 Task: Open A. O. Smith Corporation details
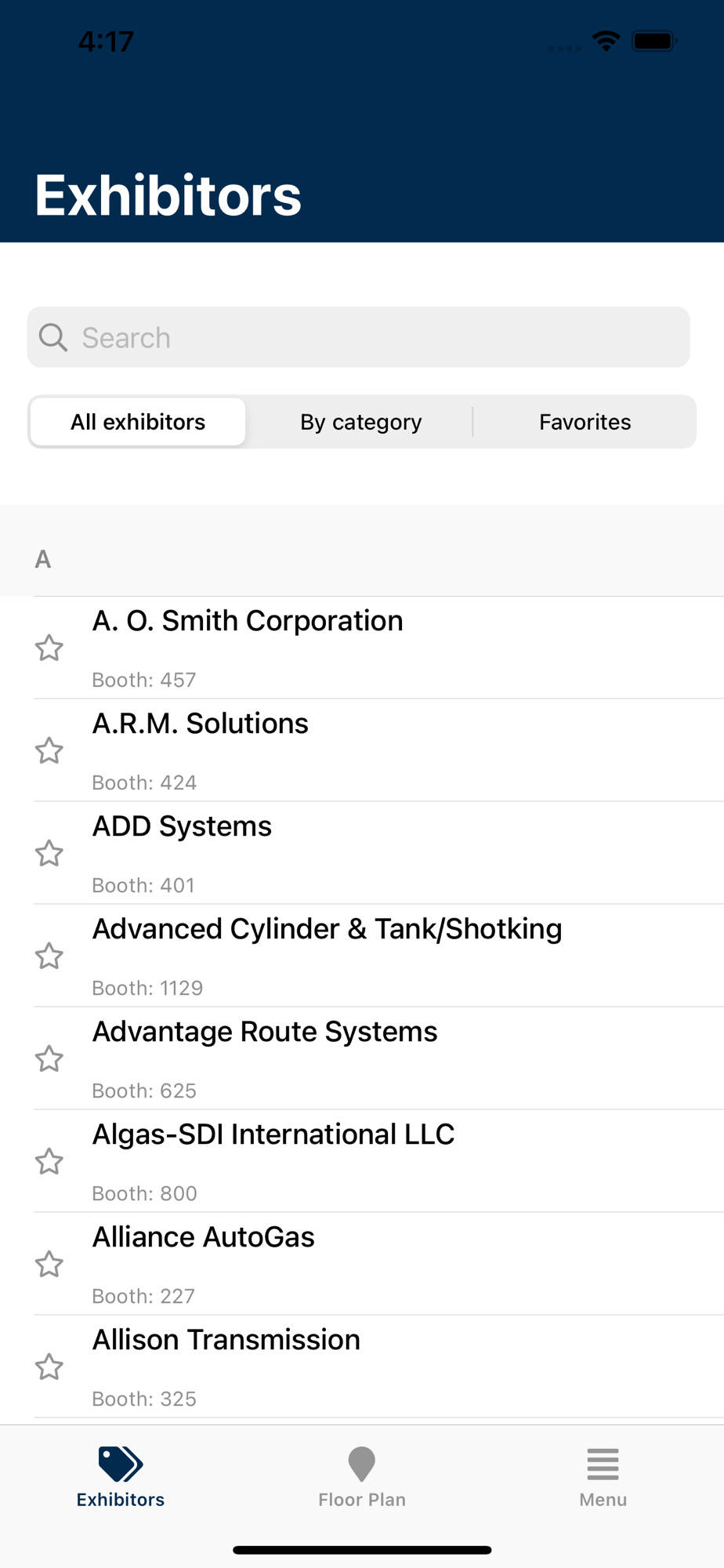pos(378,648)
